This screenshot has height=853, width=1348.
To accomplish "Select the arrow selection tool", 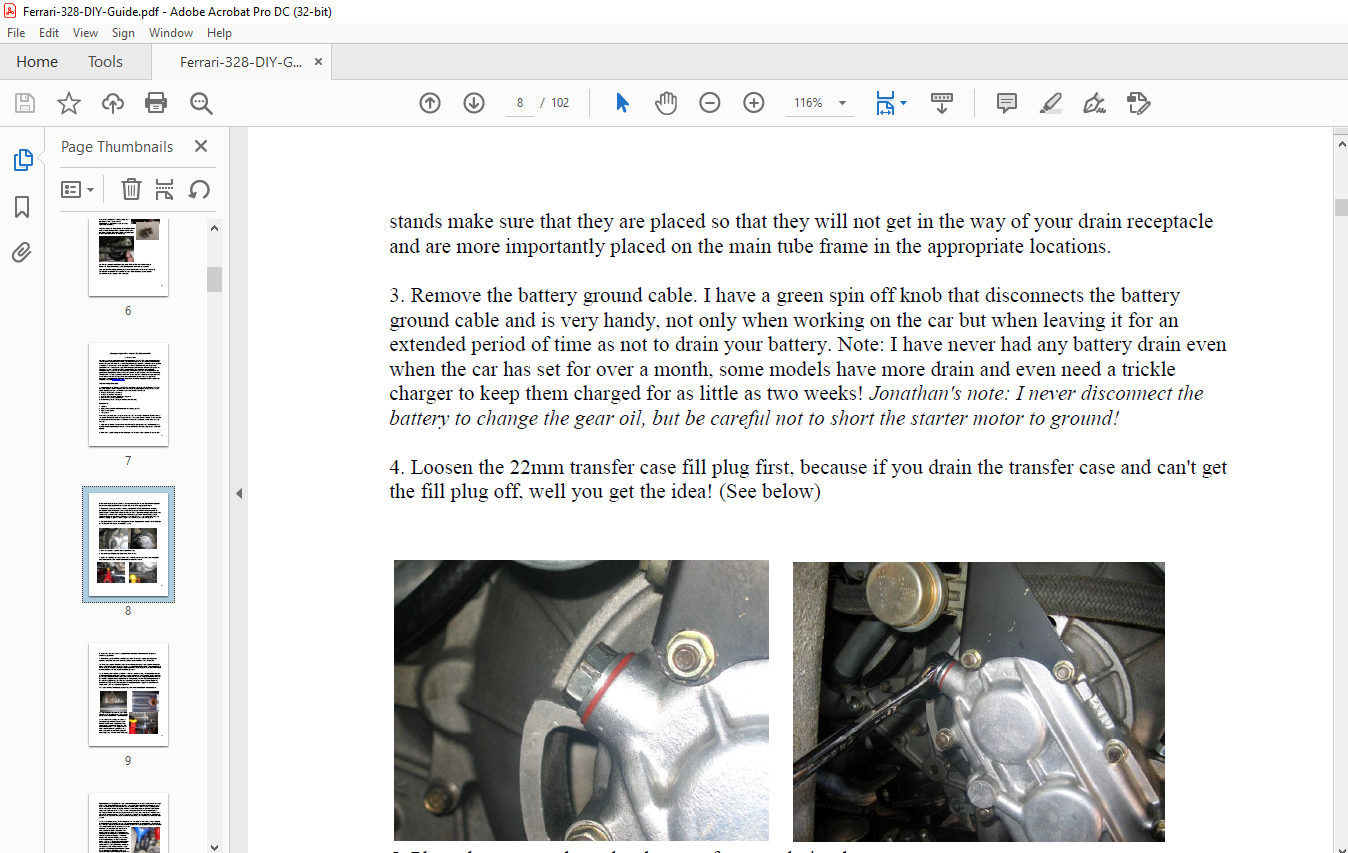I will pyautogui.click(x=622, y=103).
